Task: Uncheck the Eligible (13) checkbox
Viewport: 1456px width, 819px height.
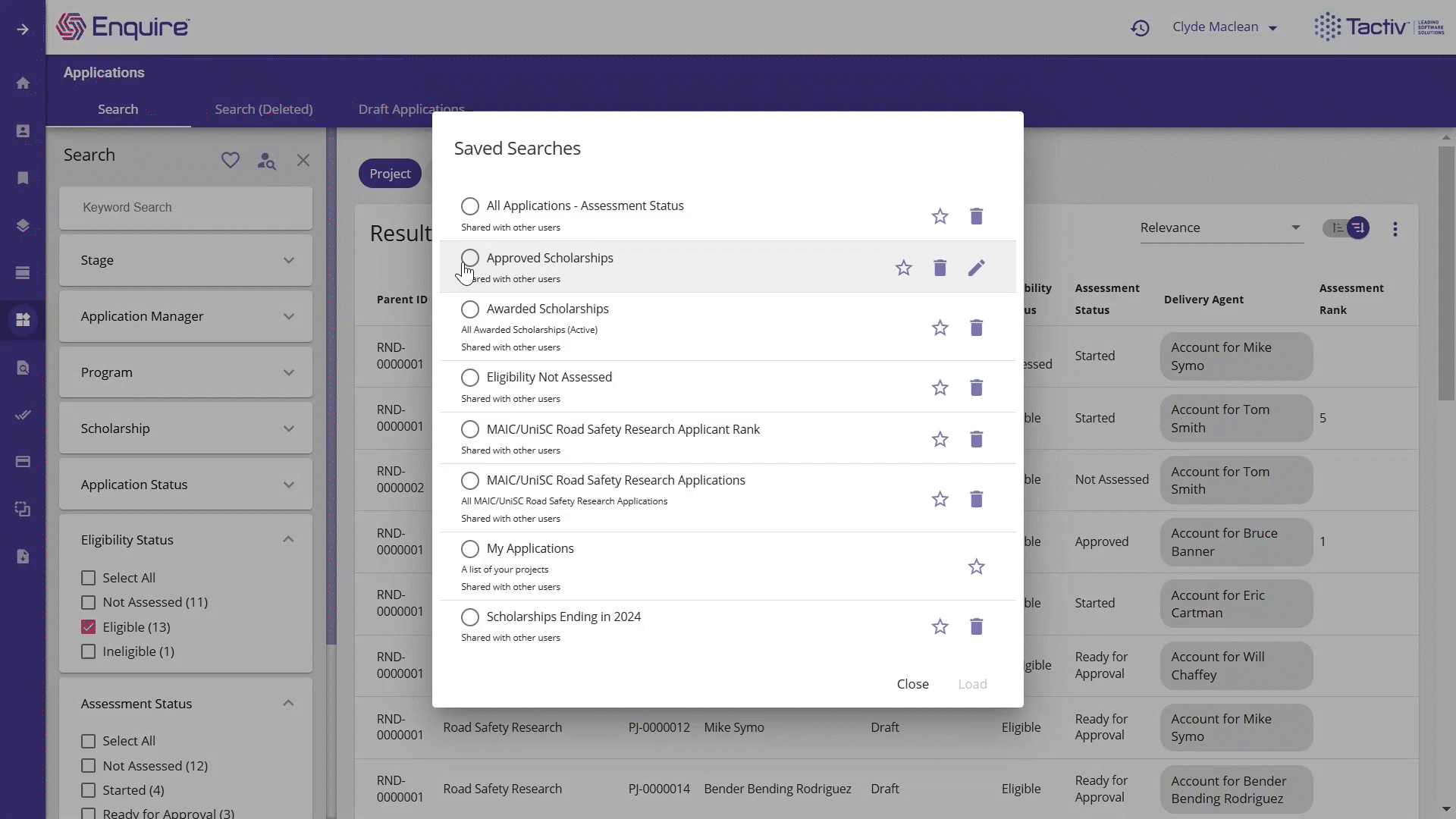Action: (89, 627)
